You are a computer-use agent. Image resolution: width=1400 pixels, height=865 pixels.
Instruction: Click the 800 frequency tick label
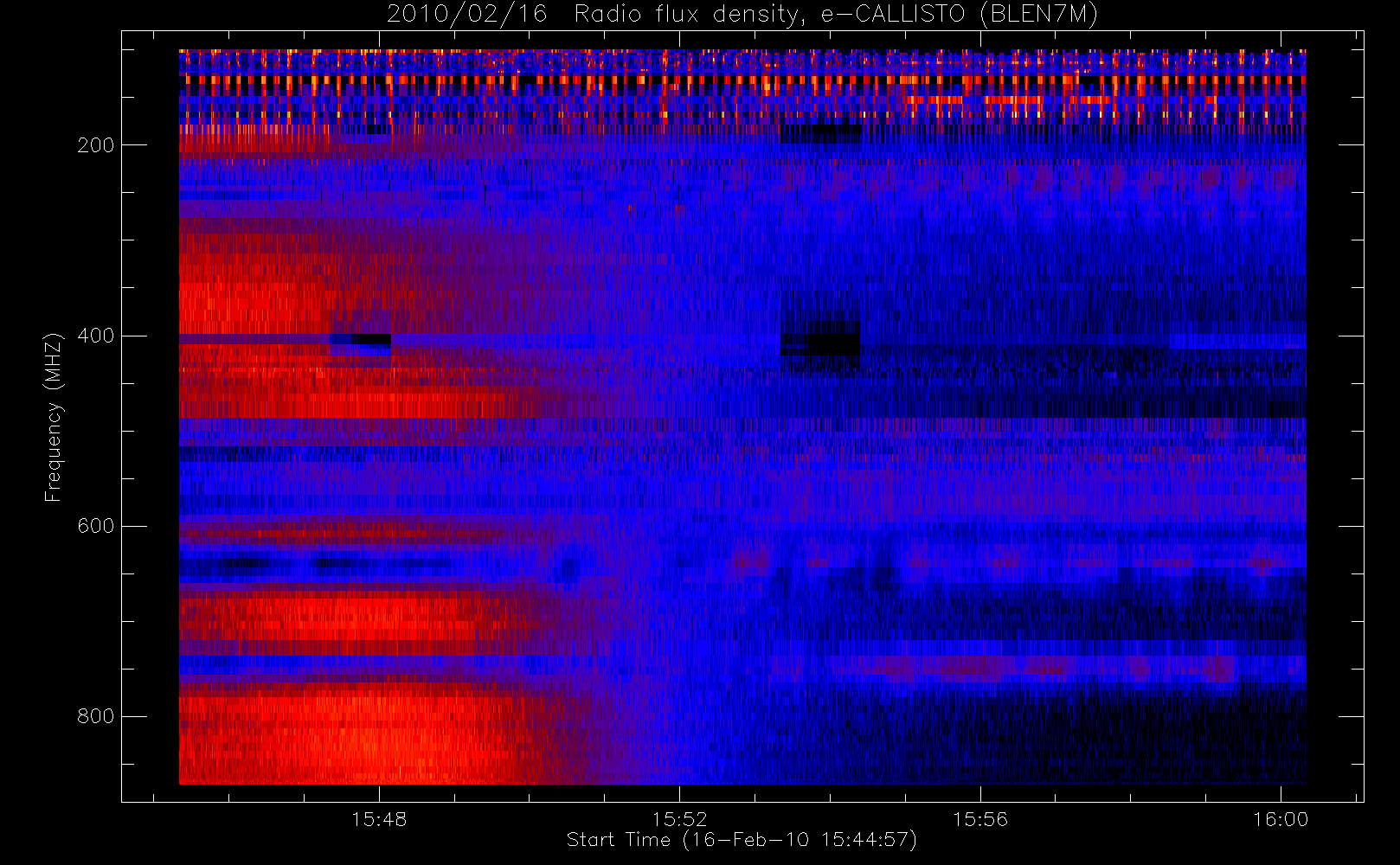point(96,716)
